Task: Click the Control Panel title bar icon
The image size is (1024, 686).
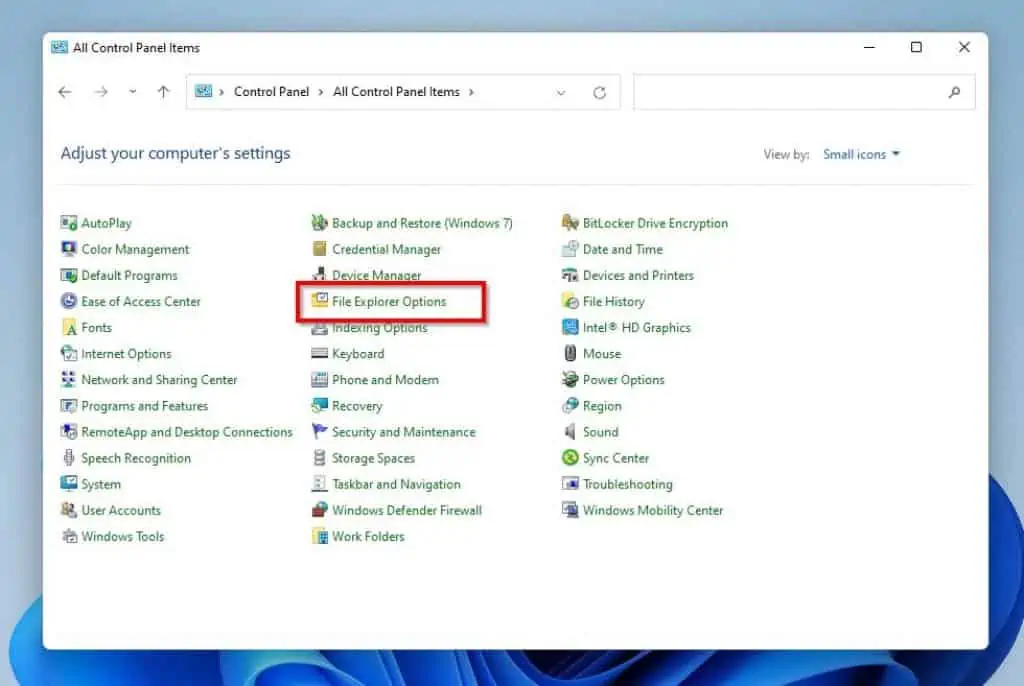Action: click(59, 48)
